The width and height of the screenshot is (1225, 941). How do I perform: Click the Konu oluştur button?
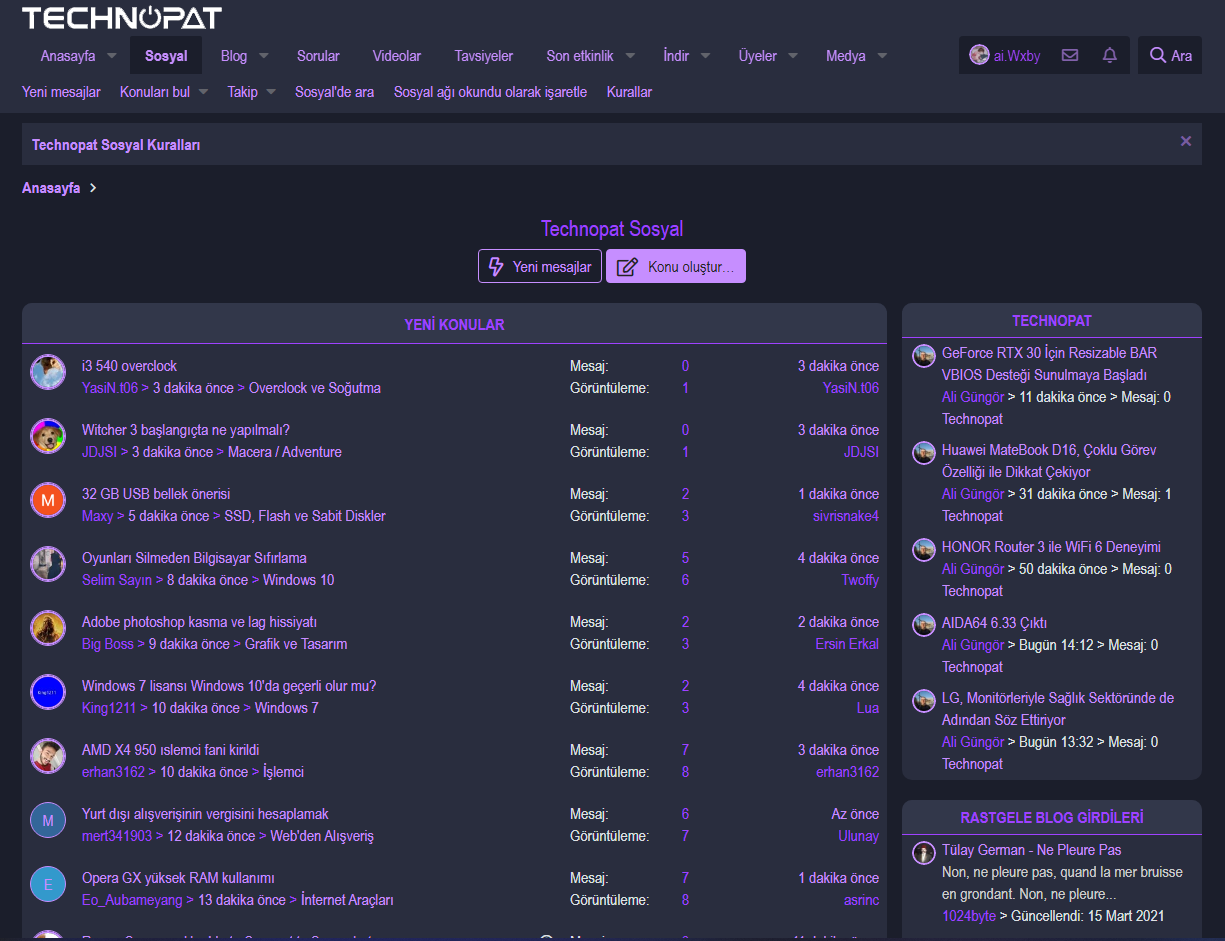coord(676,266)
